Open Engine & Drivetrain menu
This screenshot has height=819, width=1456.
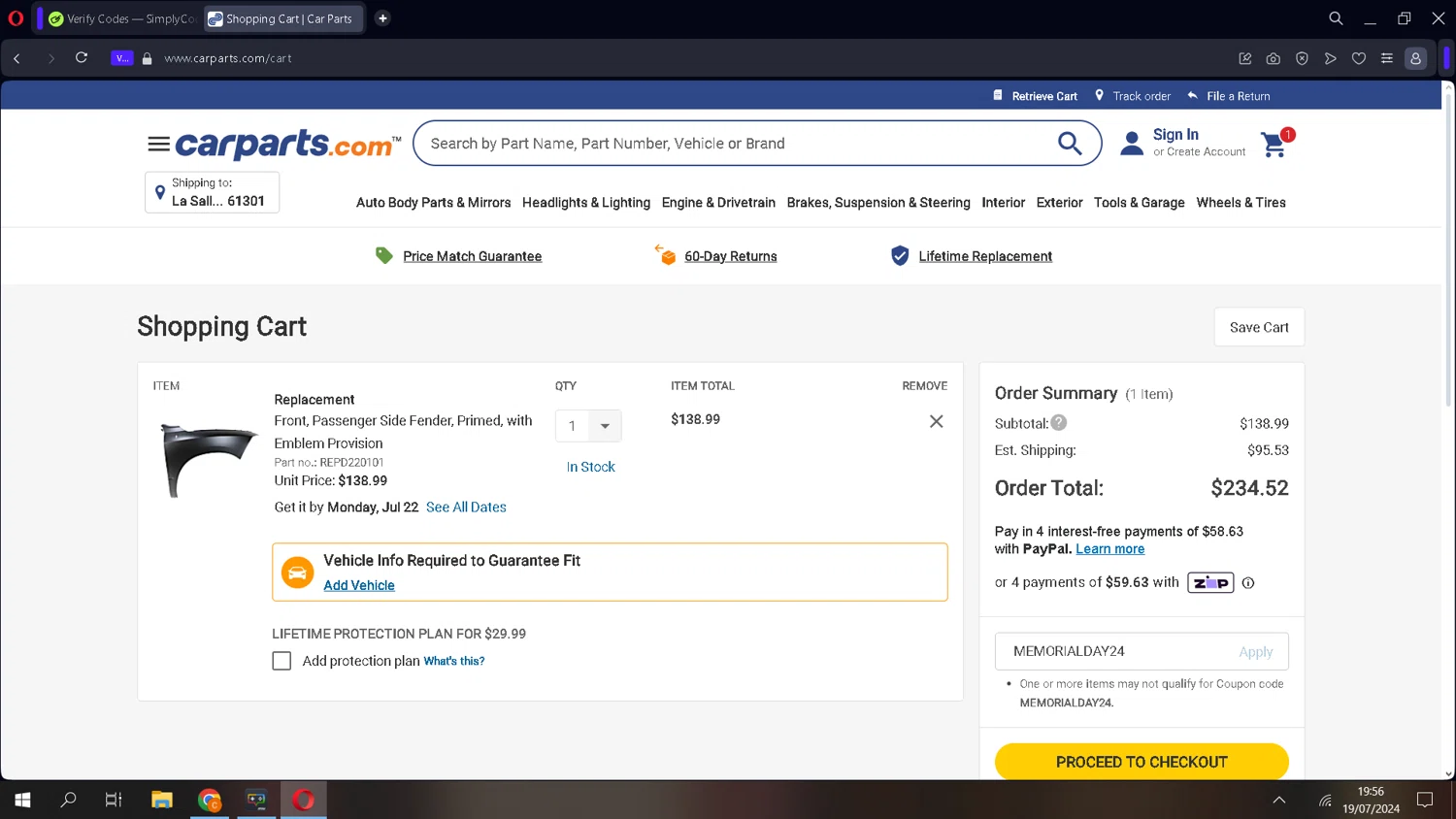click(718, 203)
